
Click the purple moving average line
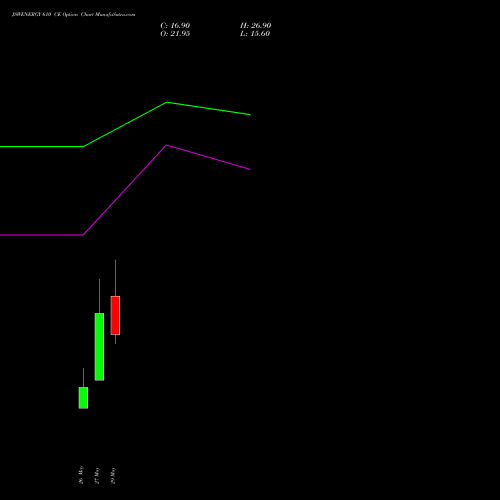[x=125, y=190]
